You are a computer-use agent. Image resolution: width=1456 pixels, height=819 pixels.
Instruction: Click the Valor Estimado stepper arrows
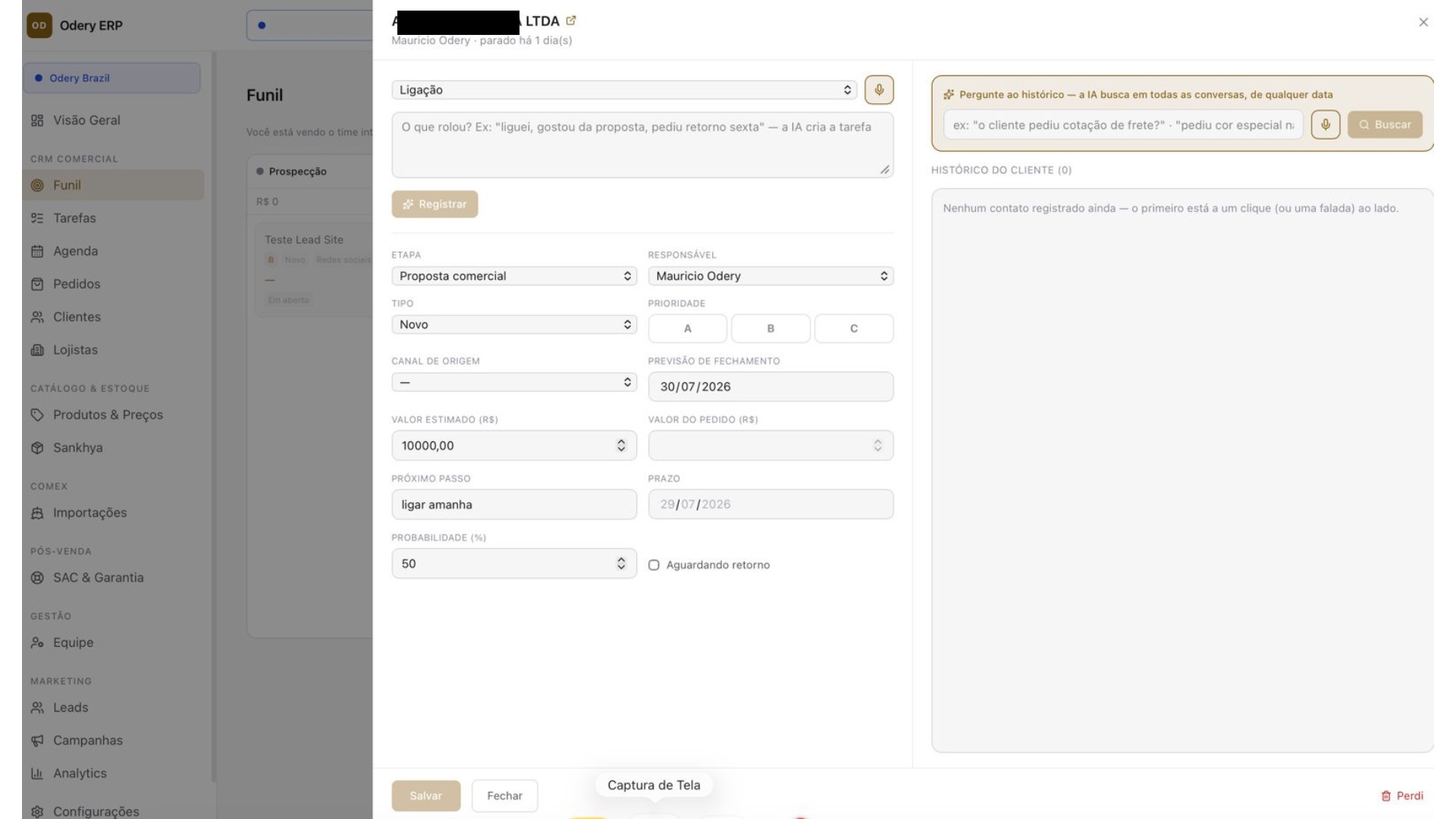coord(621,446)
